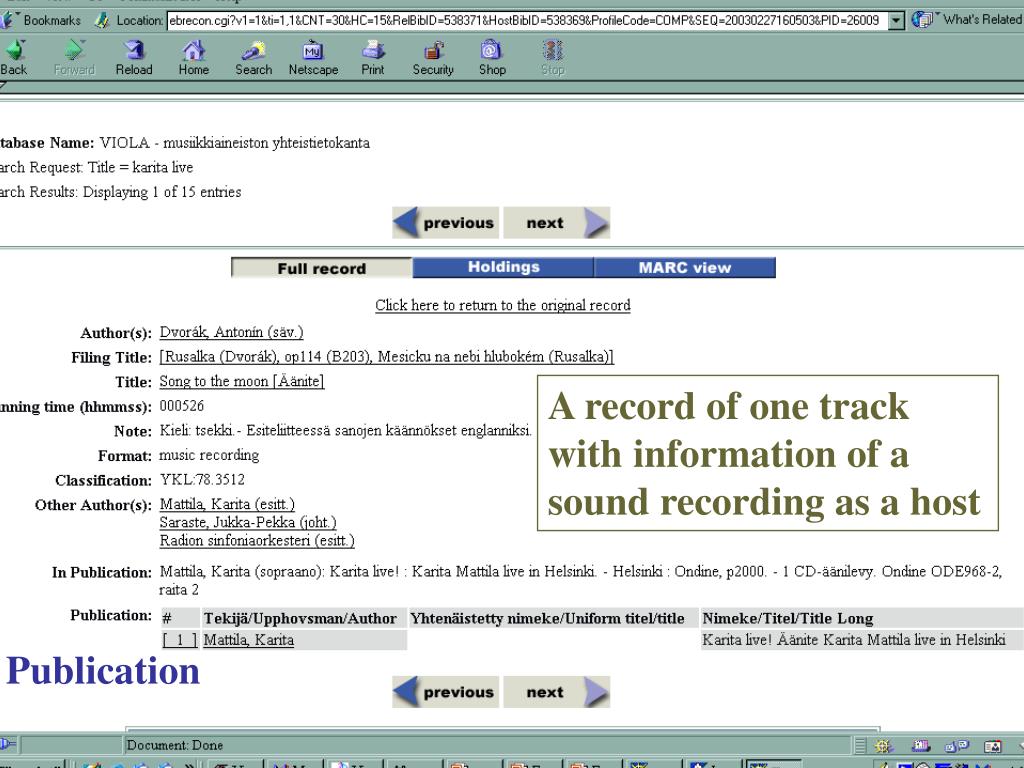Click the running time value 000526
This screenshot has width=1024, height=768.
coord(182,406)
